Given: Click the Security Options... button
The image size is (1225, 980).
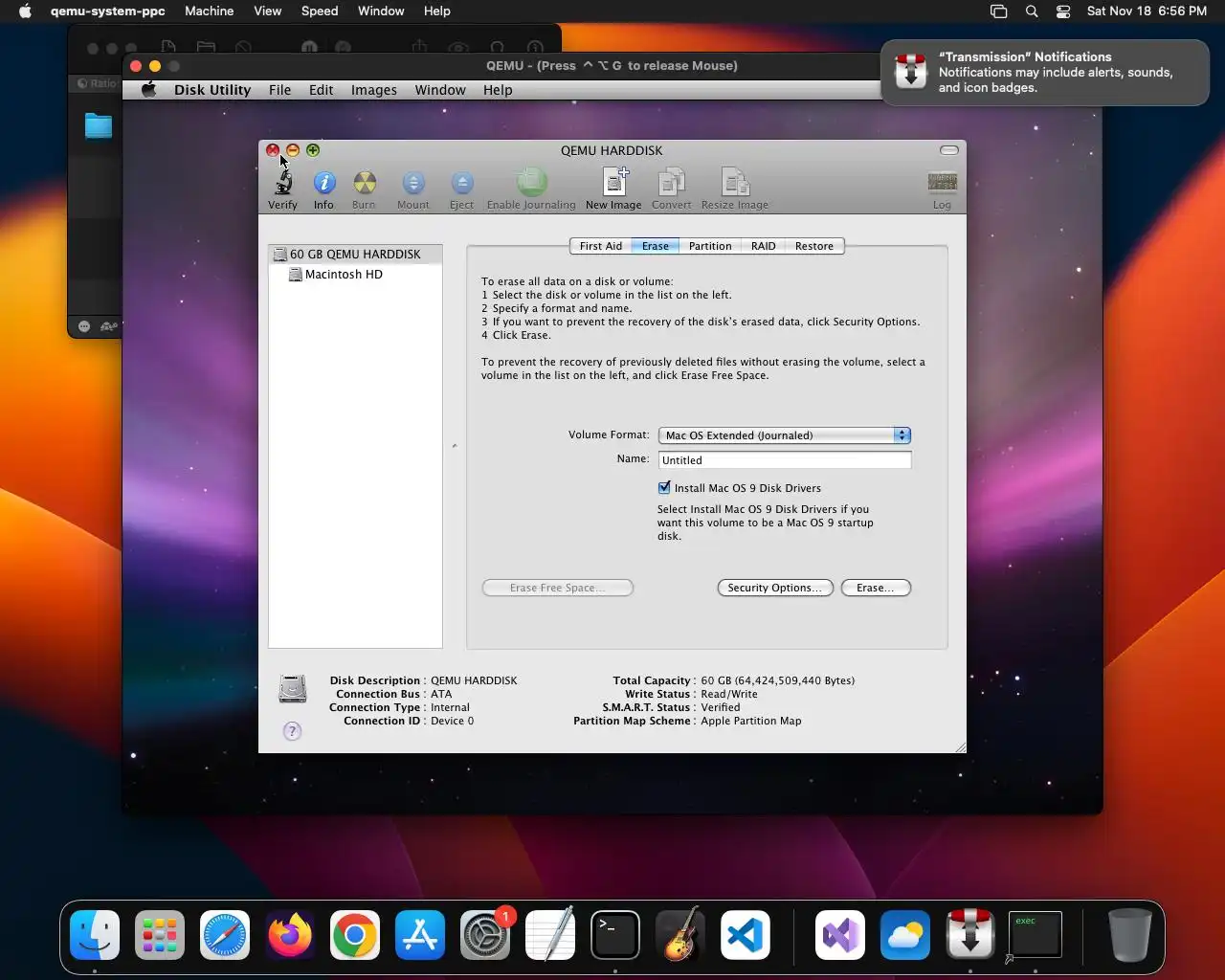Looking at the screenshot, I should (775, 588).
